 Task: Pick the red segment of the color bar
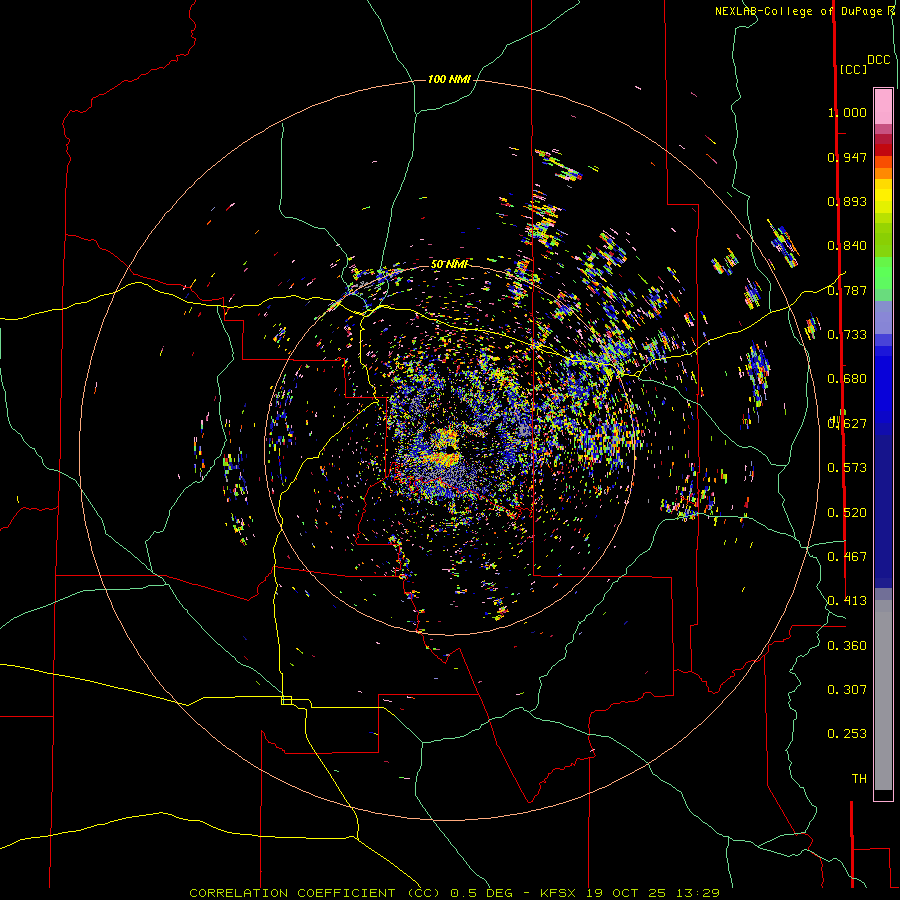(883, 150)
